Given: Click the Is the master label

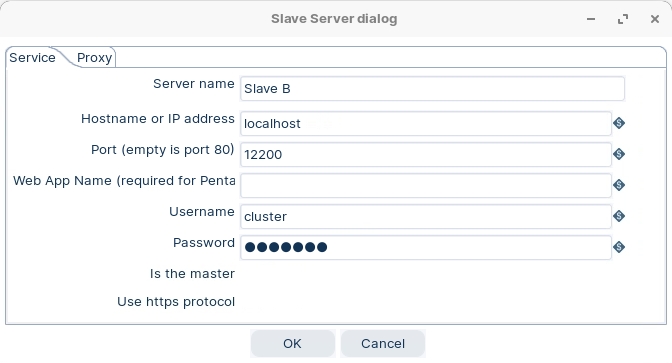Looking at the screenshot, I should tap(192, 273).
